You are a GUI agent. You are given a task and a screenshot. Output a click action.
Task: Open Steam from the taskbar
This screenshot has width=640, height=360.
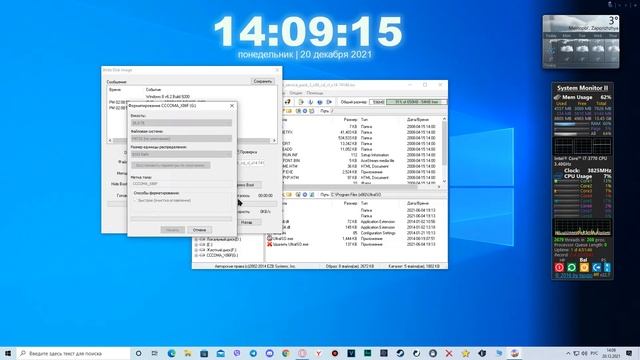pyautogui.click(x=400, y=353)
